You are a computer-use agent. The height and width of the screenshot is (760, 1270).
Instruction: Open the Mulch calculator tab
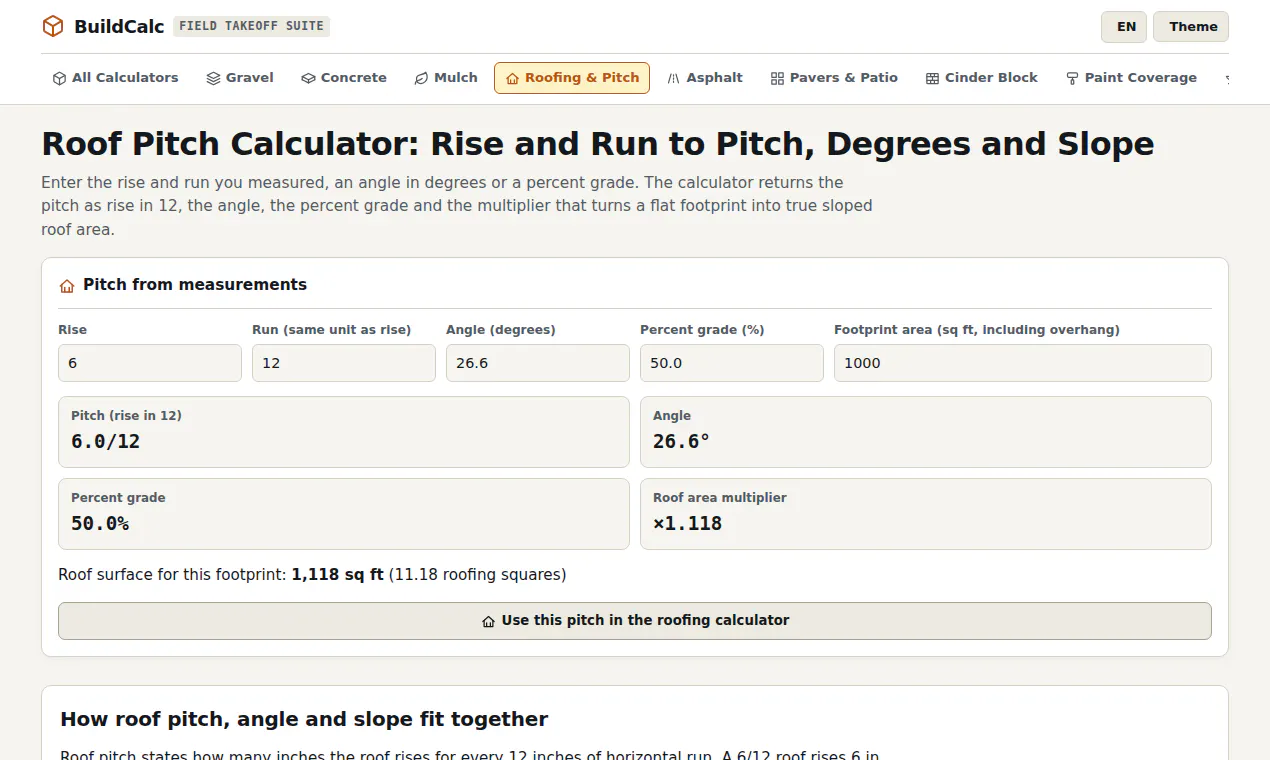point(446,78)
